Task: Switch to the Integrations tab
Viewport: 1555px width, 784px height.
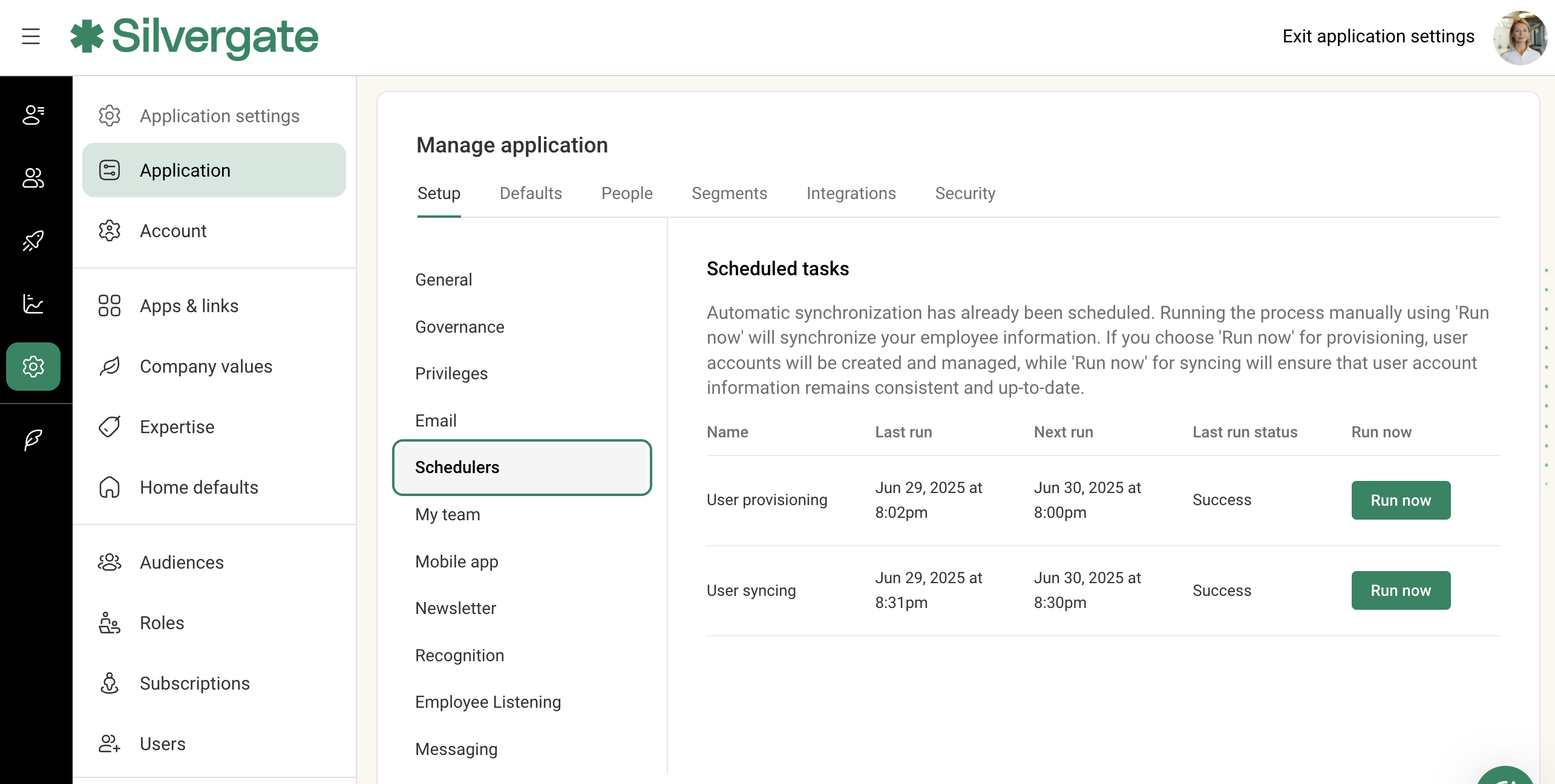Action: (851, 194)
